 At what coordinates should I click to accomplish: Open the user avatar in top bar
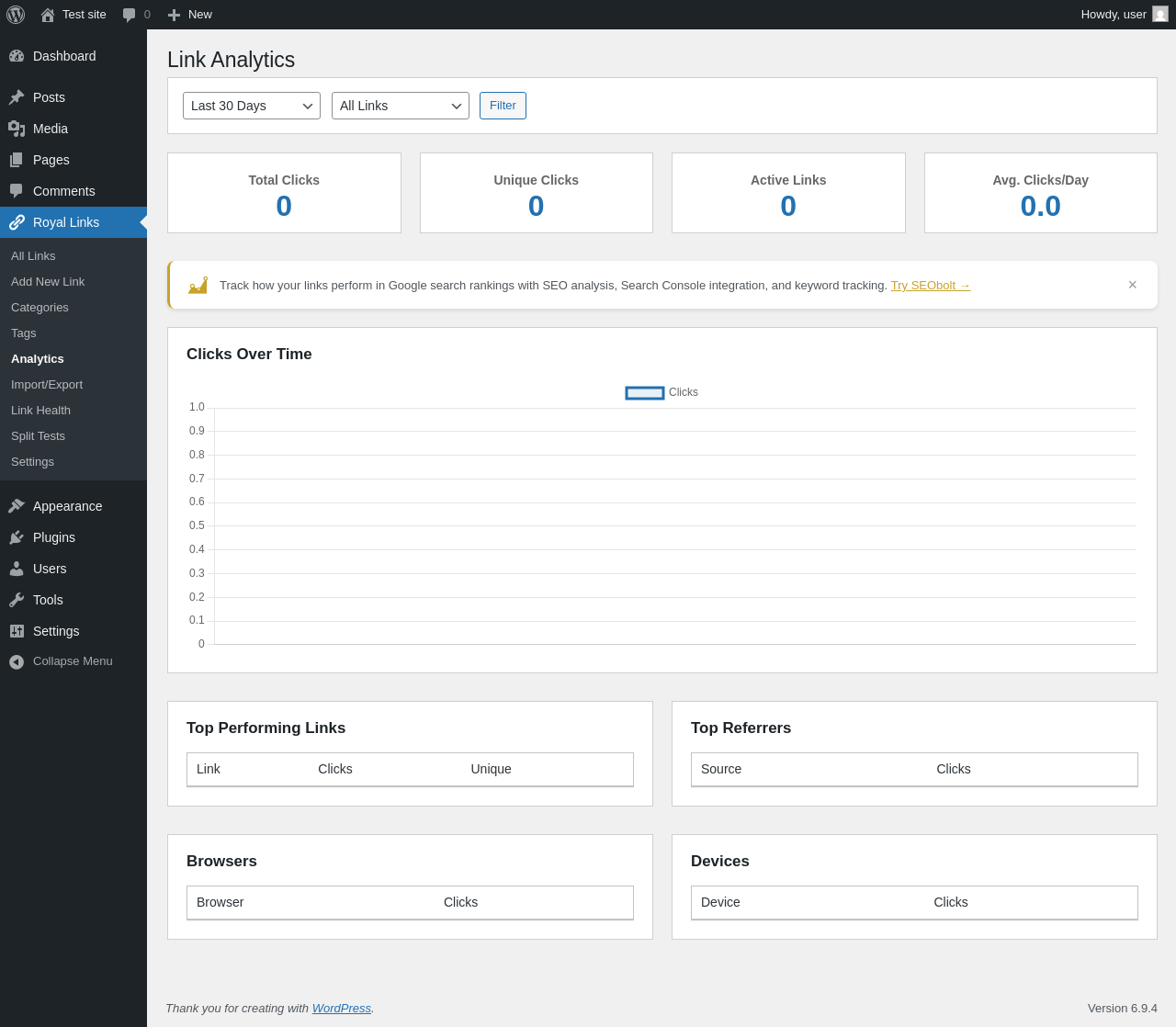click(1160, 15)
